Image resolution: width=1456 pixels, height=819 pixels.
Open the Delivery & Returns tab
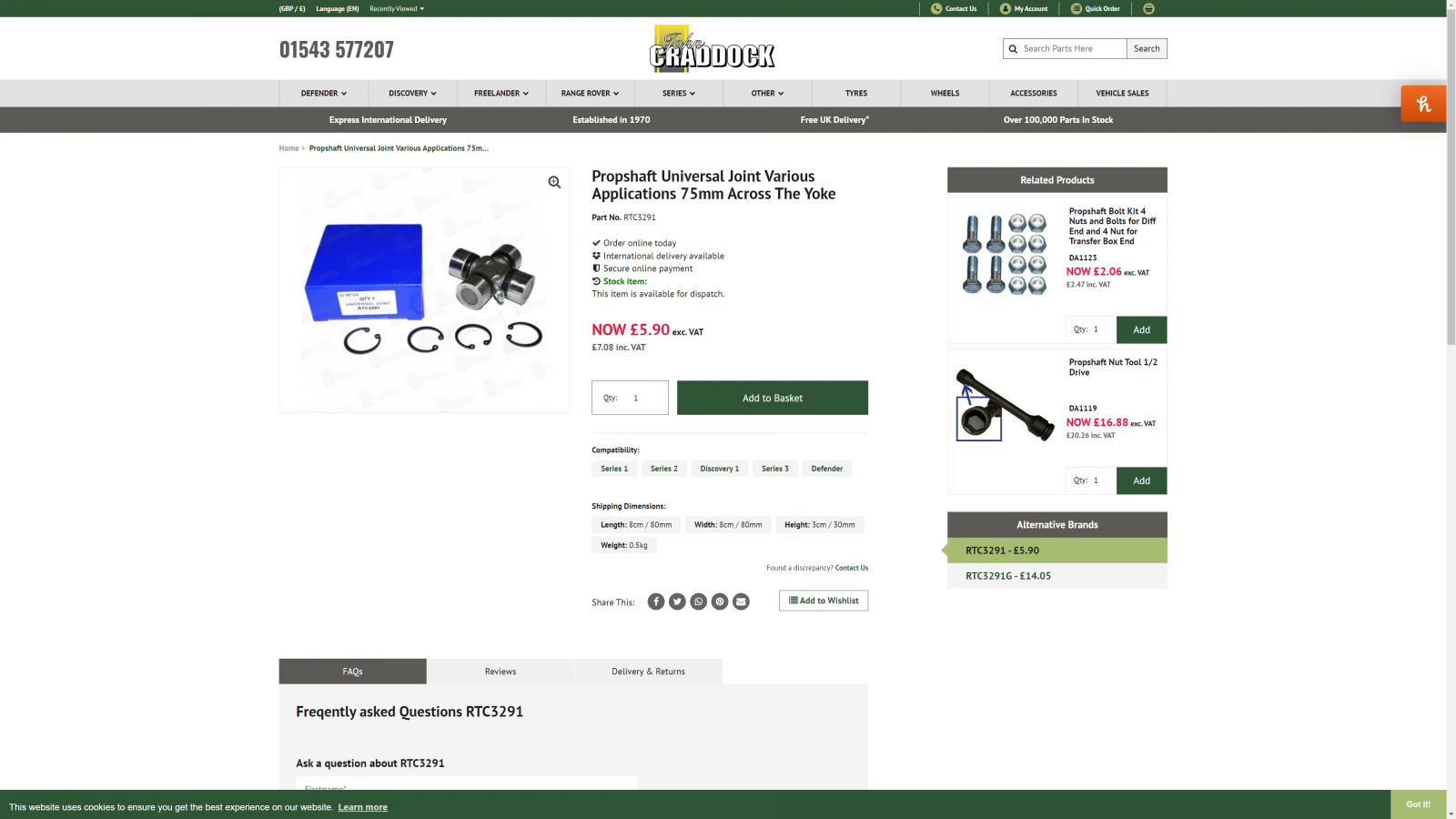(649, 672)
